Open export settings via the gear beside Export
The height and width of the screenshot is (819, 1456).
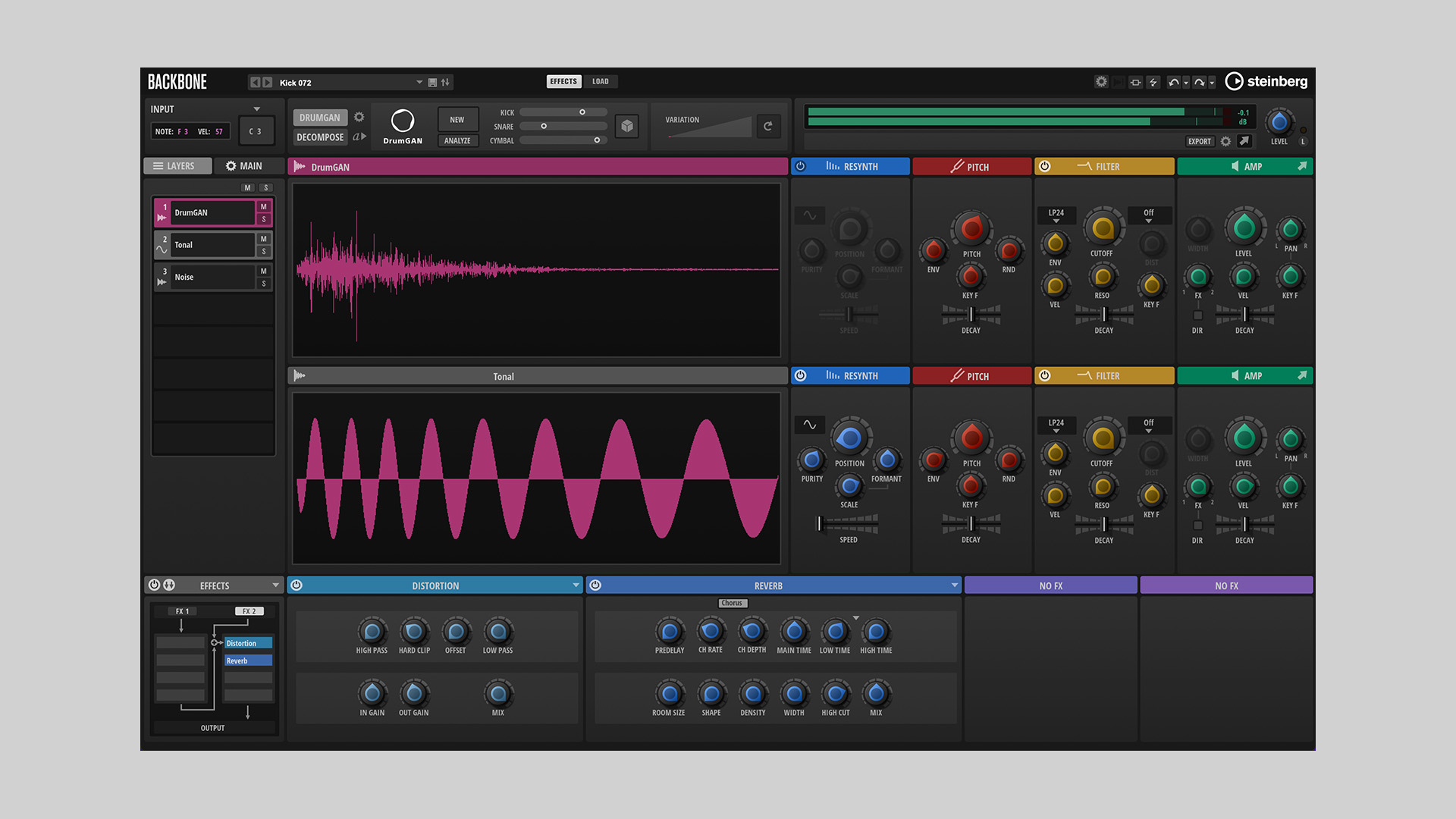[1225, 141]
